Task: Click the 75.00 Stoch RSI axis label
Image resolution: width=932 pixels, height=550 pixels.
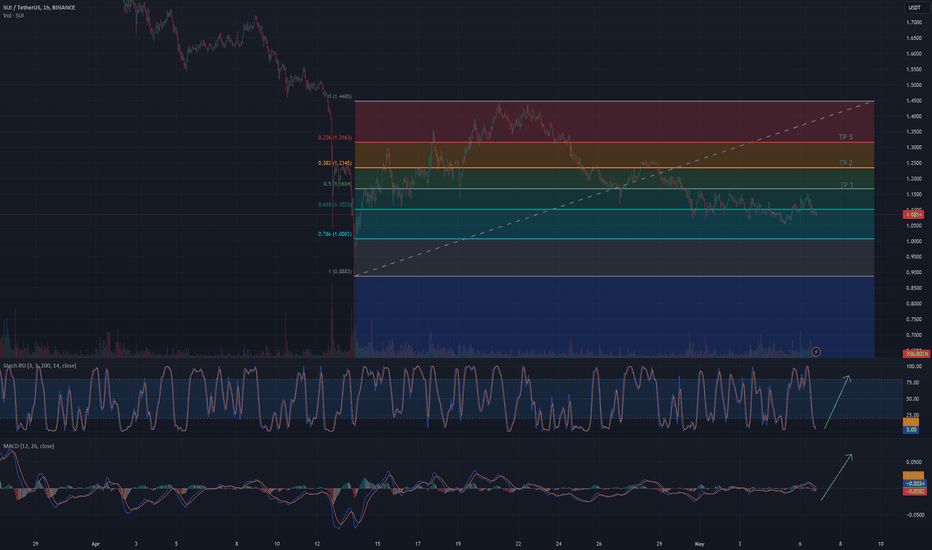Action: [913, 382]
